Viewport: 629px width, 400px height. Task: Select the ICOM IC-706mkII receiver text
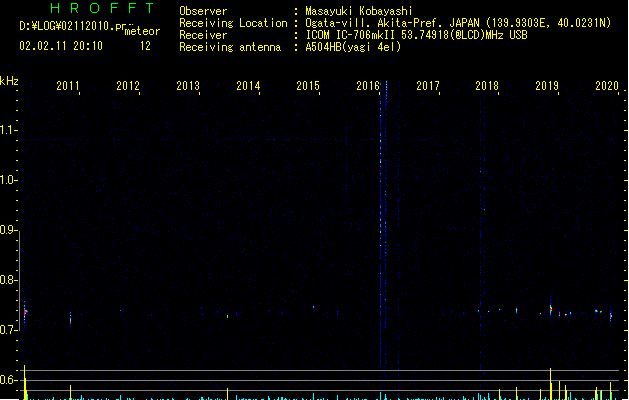pos(416,35)
